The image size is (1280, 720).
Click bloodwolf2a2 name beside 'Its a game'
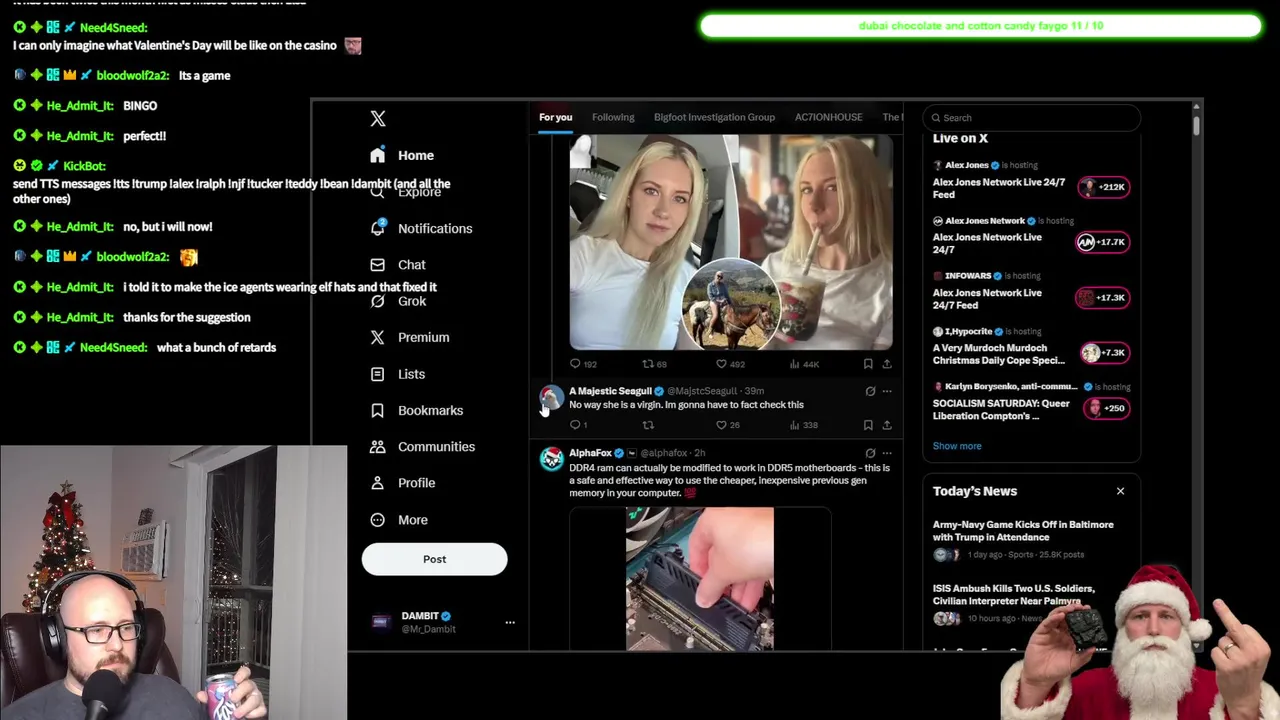(133, 76)
